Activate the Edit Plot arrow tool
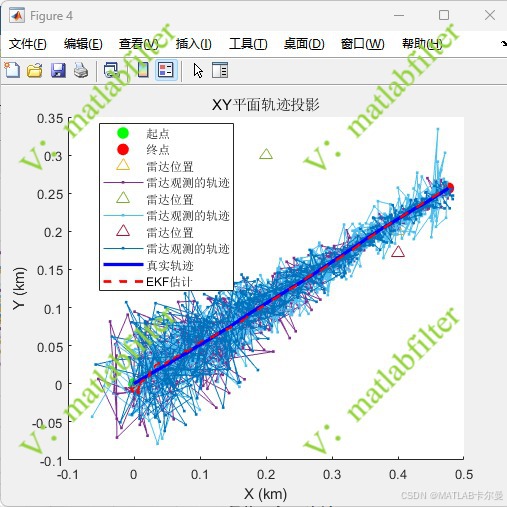507x507 pixels. (198, 70)
